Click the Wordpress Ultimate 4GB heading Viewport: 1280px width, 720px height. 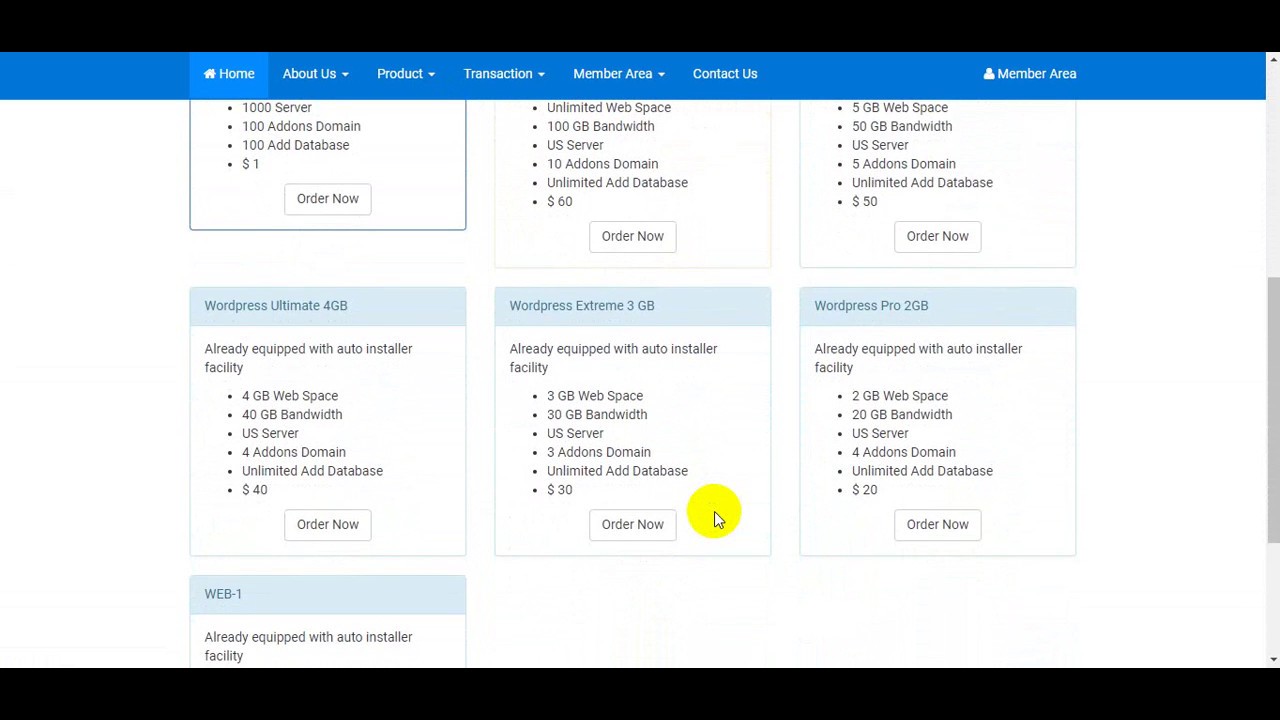click(276, 306)
